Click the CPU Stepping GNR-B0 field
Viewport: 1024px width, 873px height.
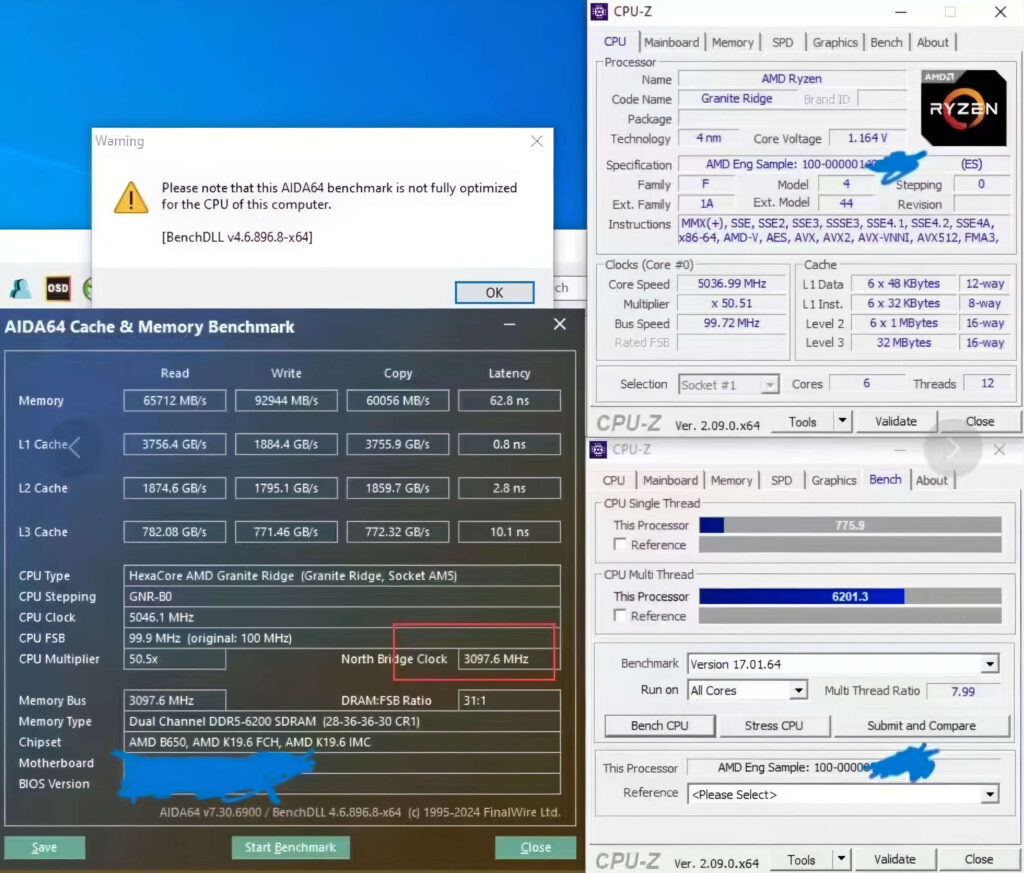point(342,596)
